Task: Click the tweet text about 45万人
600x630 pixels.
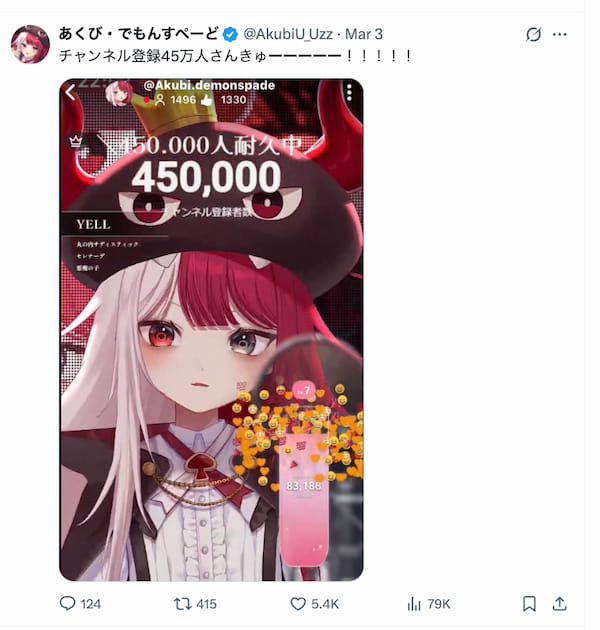Action: [235, 56]
